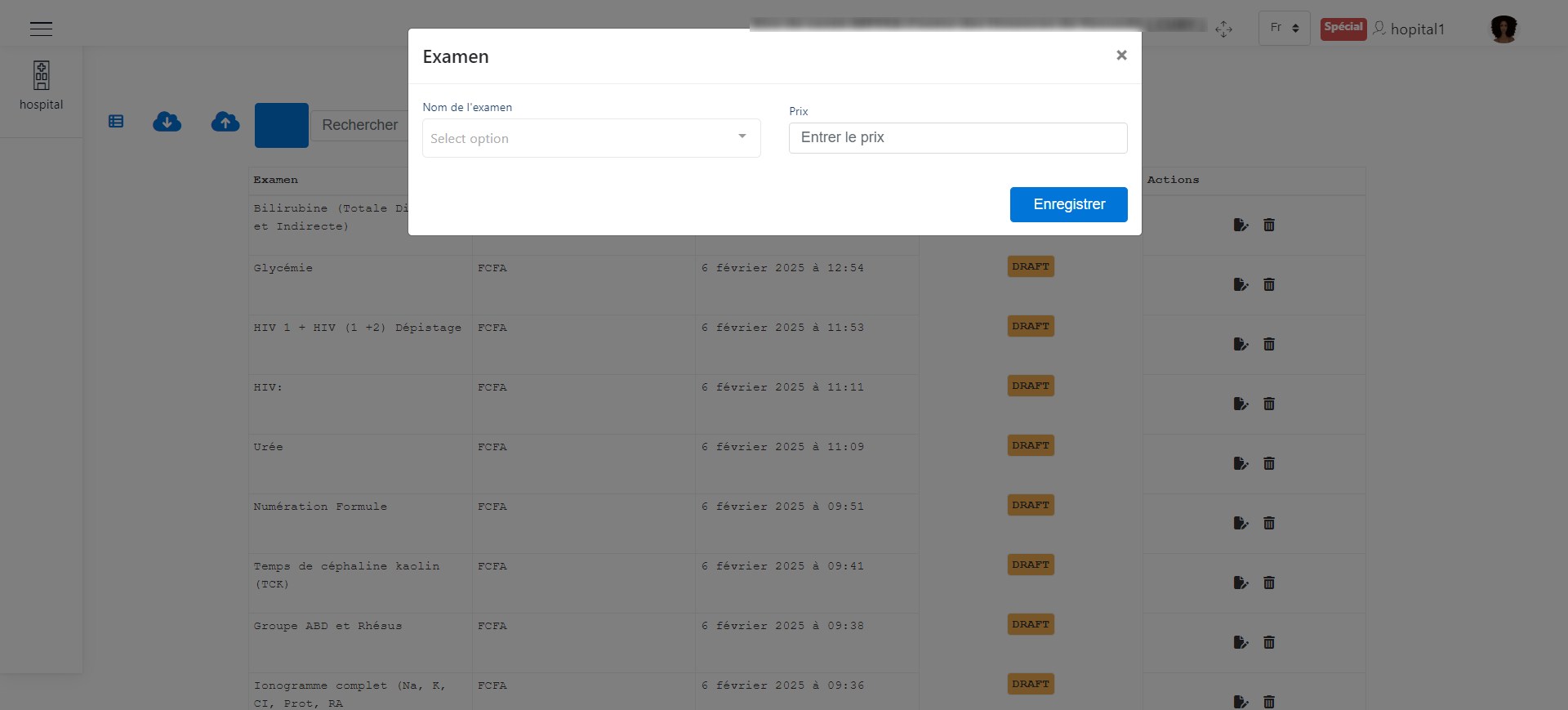
Task: Edit the Groupe ABD et Rhésus row
Action: point(1241,642)
